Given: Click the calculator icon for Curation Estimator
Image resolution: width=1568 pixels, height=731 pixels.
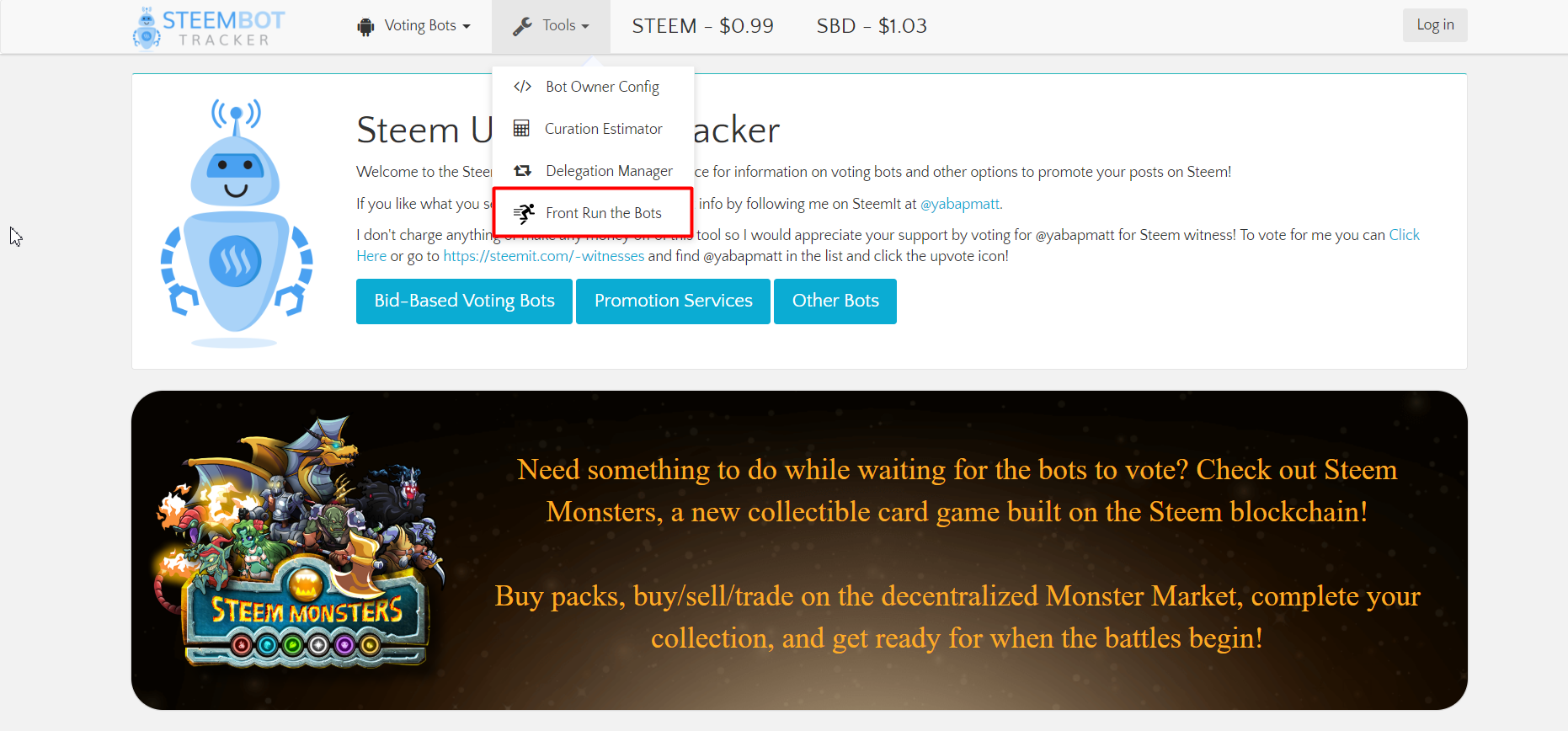Looking at the screenshot, I should click(521, 128).
